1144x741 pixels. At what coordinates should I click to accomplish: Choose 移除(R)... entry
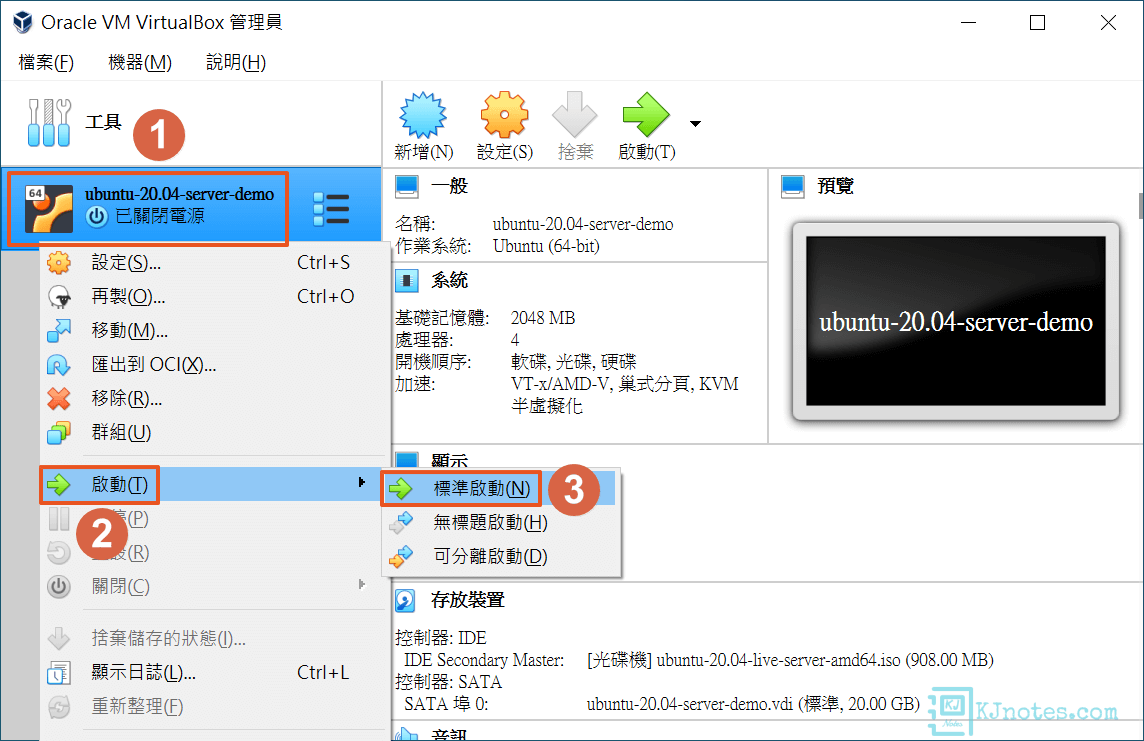215,399
